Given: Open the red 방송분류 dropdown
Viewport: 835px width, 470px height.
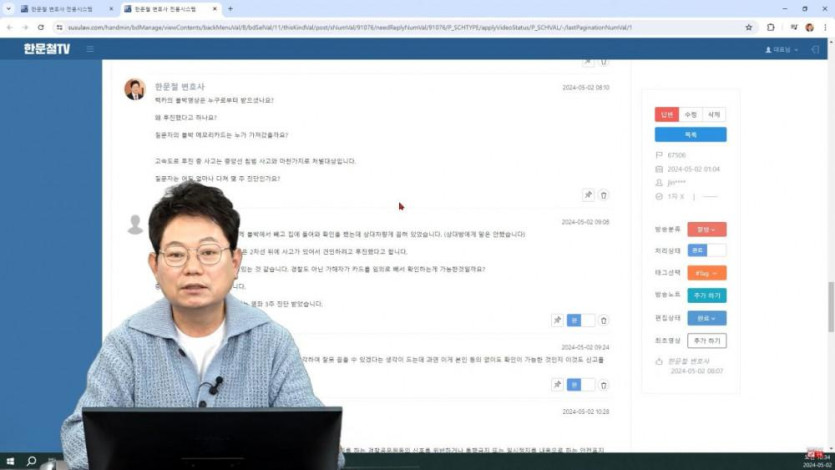Looking at the screenshot, I should [x=706, y=229].
